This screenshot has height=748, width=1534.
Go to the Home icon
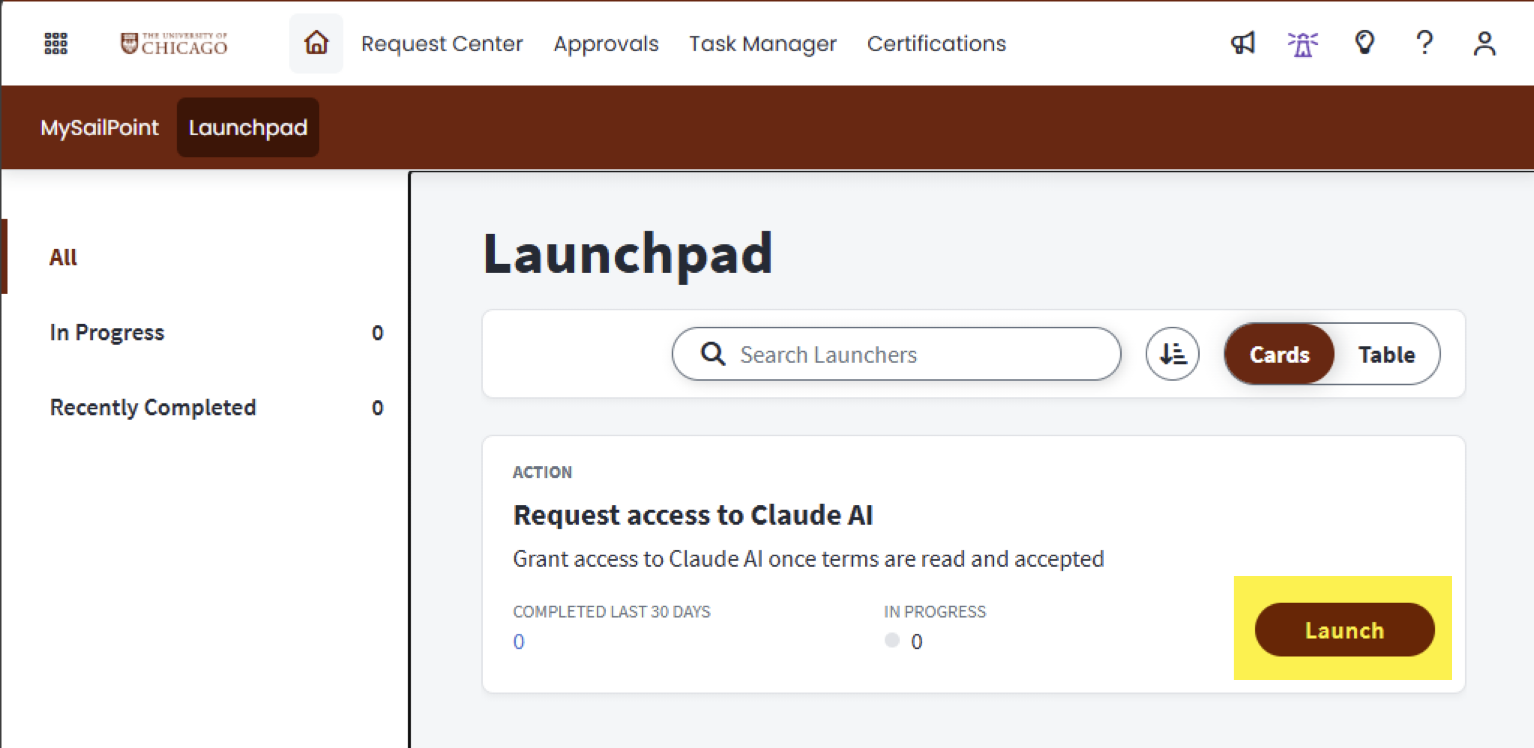point(316,43)
